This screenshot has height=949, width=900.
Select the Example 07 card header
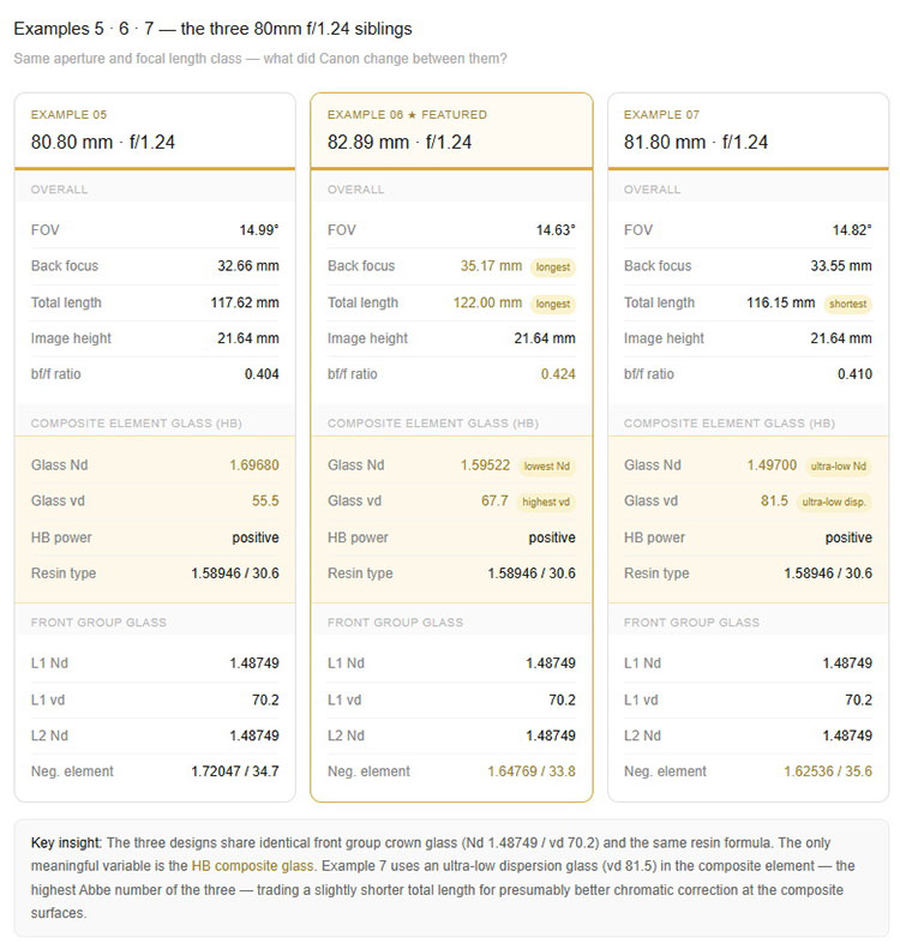point(748,131)
